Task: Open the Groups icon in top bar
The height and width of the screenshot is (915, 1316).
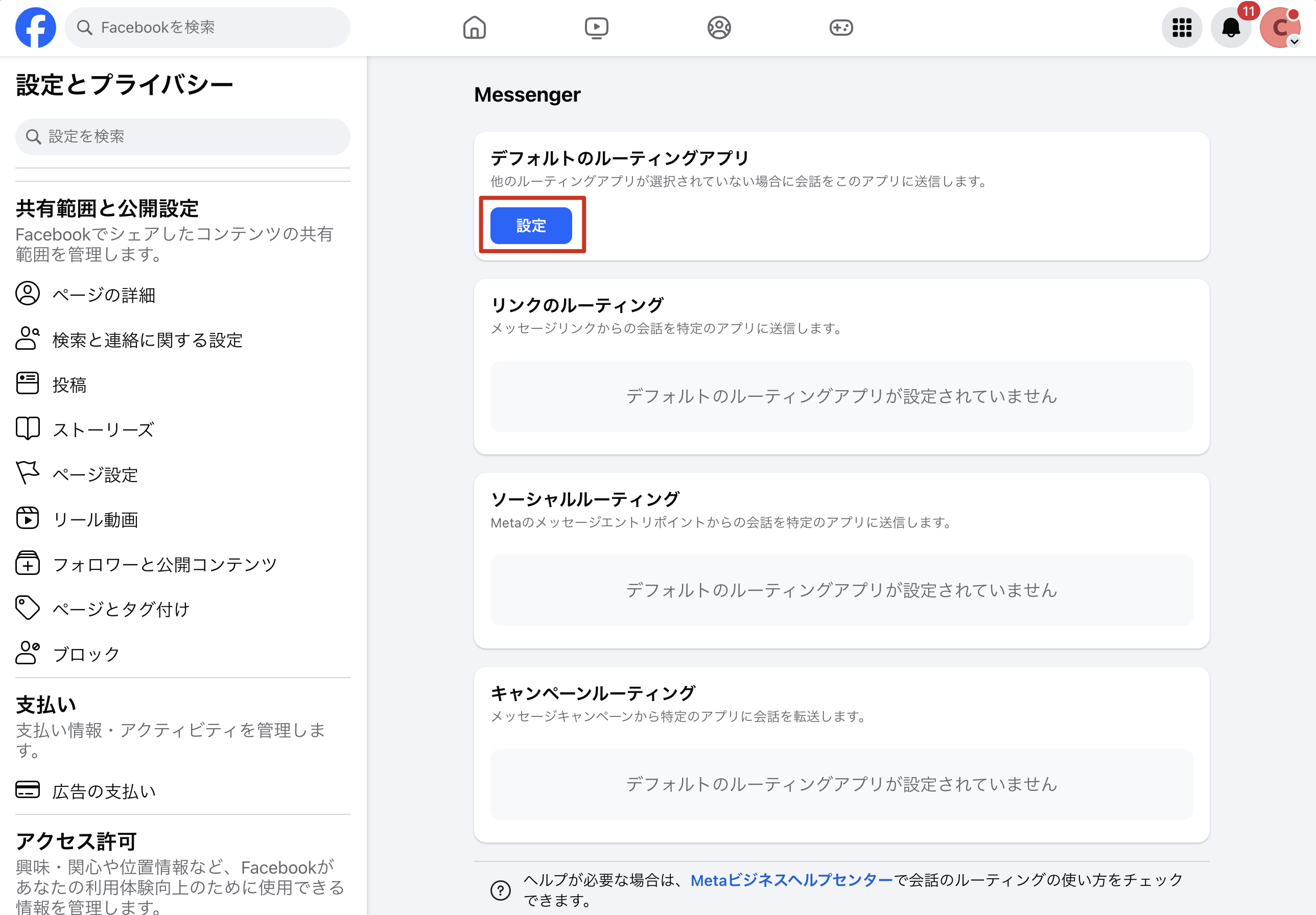Action: (719, 28)
